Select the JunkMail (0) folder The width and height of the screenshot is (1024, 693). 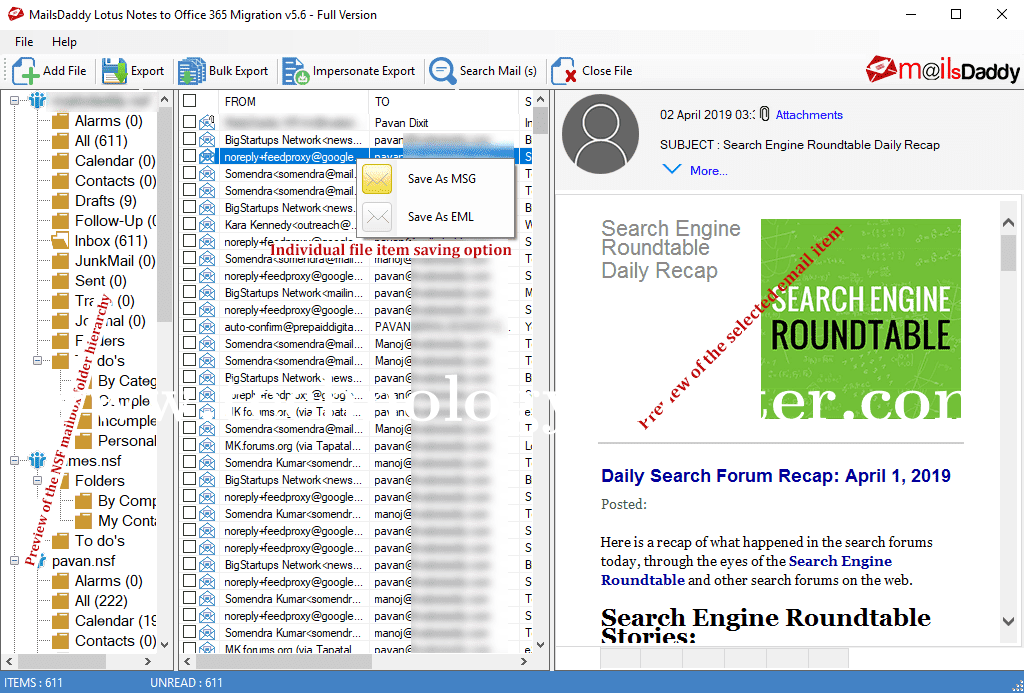[115, 261]
